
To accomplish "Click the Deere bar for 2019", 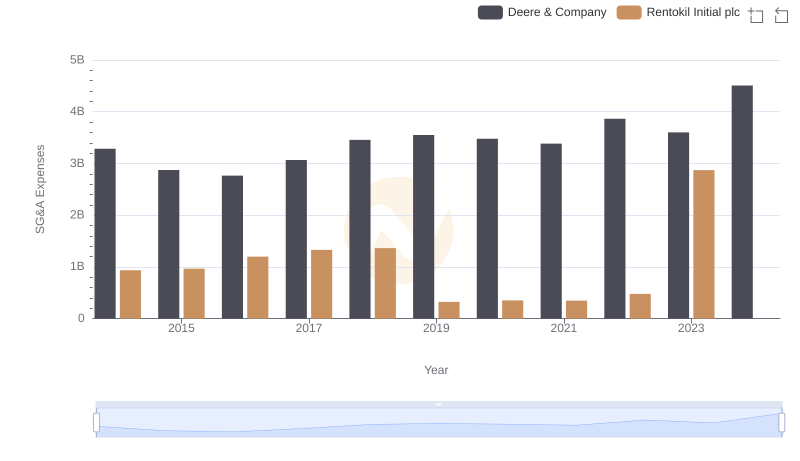I will (x=423, y=227).
